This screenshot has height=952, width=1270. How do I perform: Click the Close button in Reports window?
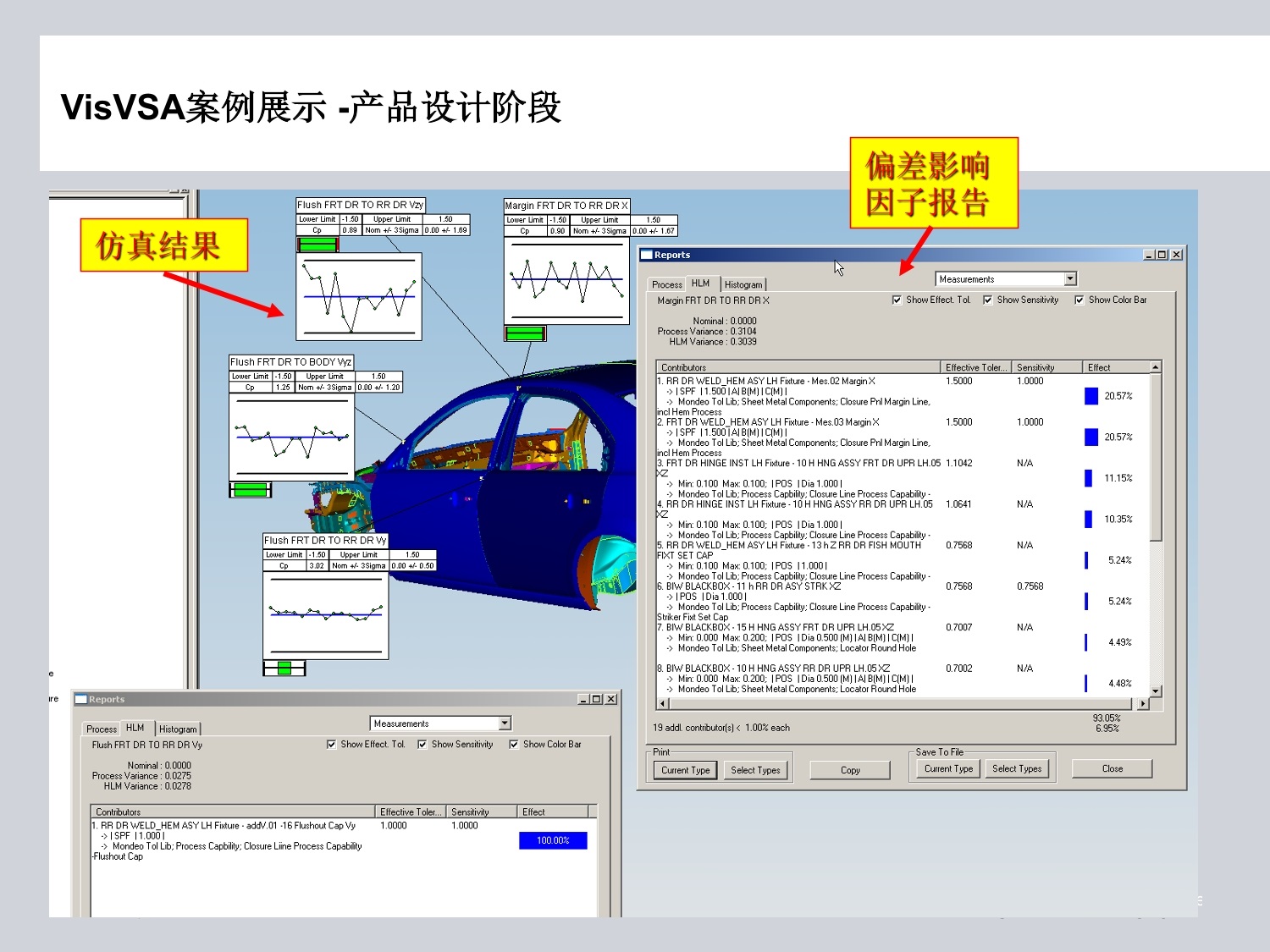pos(1113,768)
